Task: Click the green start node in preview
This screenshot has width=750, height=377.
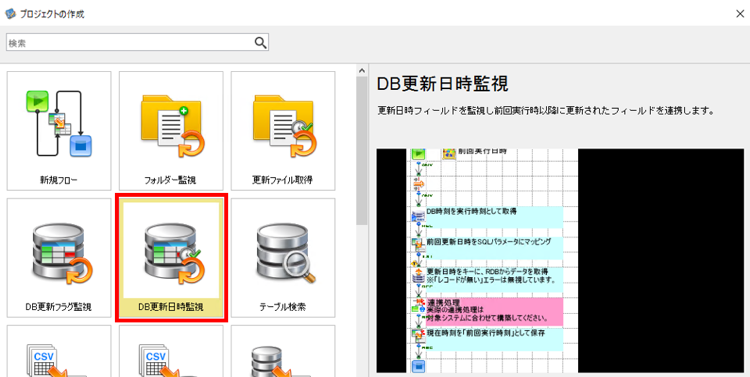Action: click(x=419, y=154)
